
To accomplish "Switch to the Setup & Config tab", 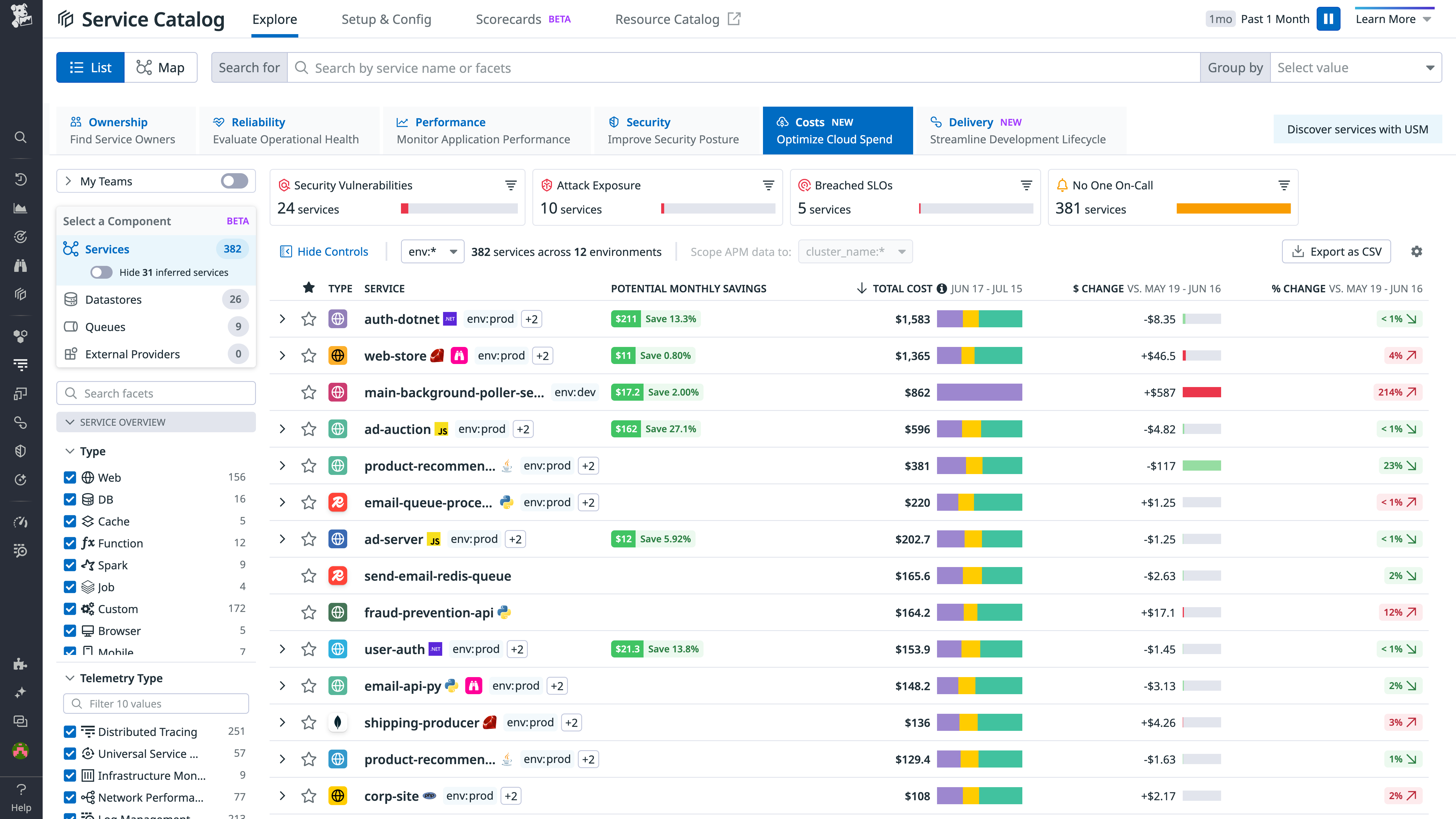I will [386, 19].
